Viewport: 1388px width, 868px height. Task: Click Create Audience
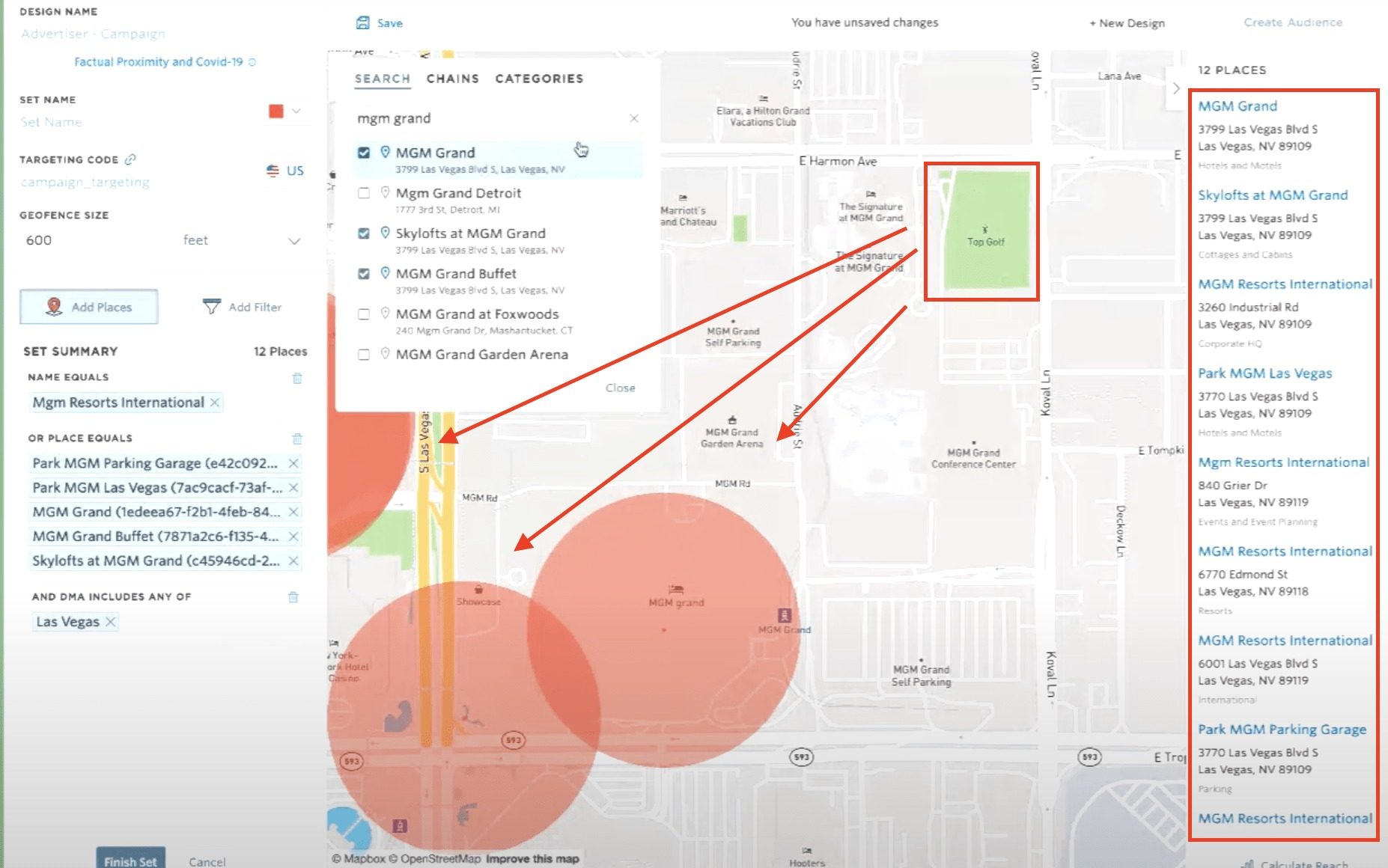point(1293,22)
